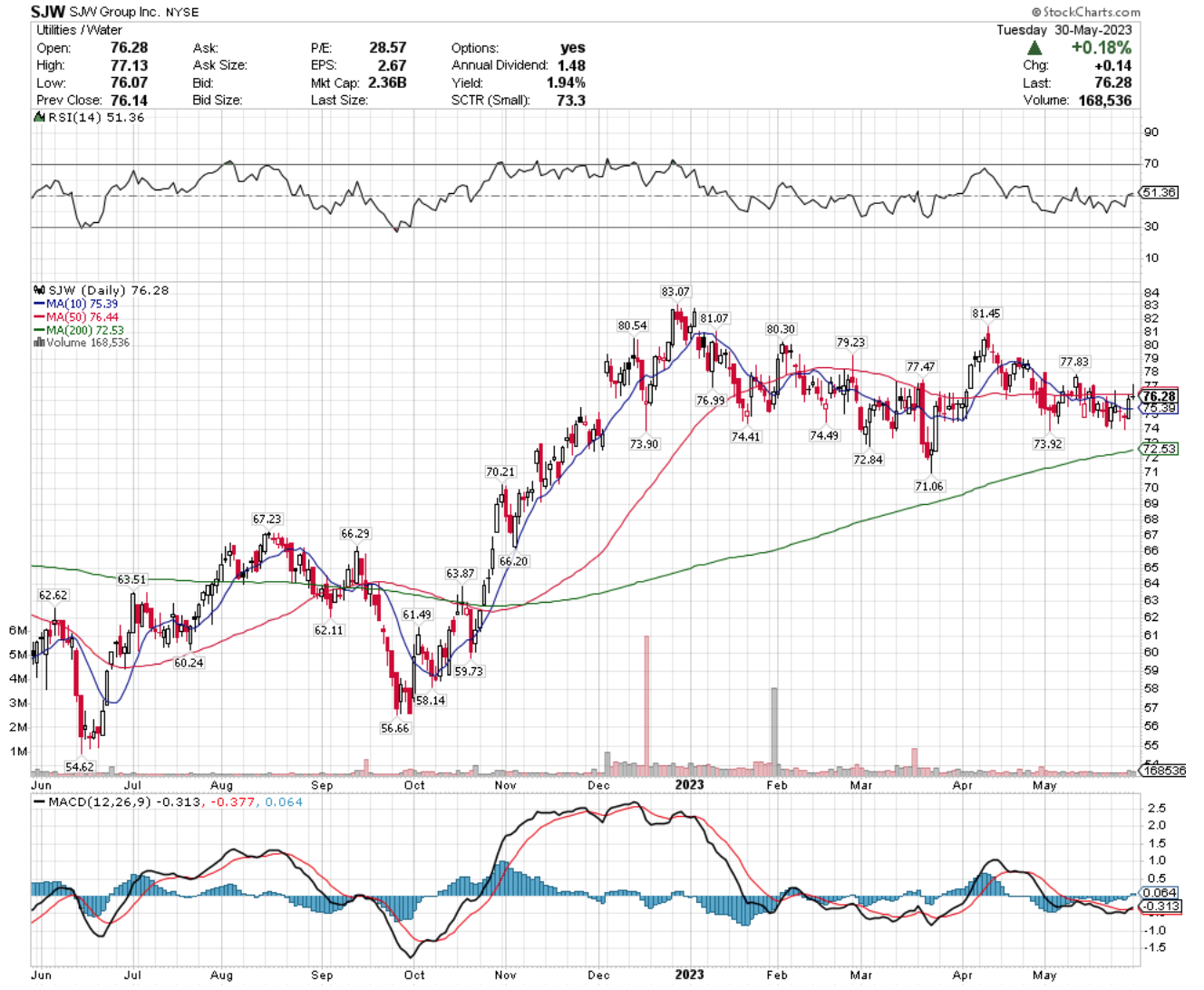Screen dimensions: 1204x990
Task: Click the date 'Tuesday 30-May-2023'
Action: (x=1064, y=30)
